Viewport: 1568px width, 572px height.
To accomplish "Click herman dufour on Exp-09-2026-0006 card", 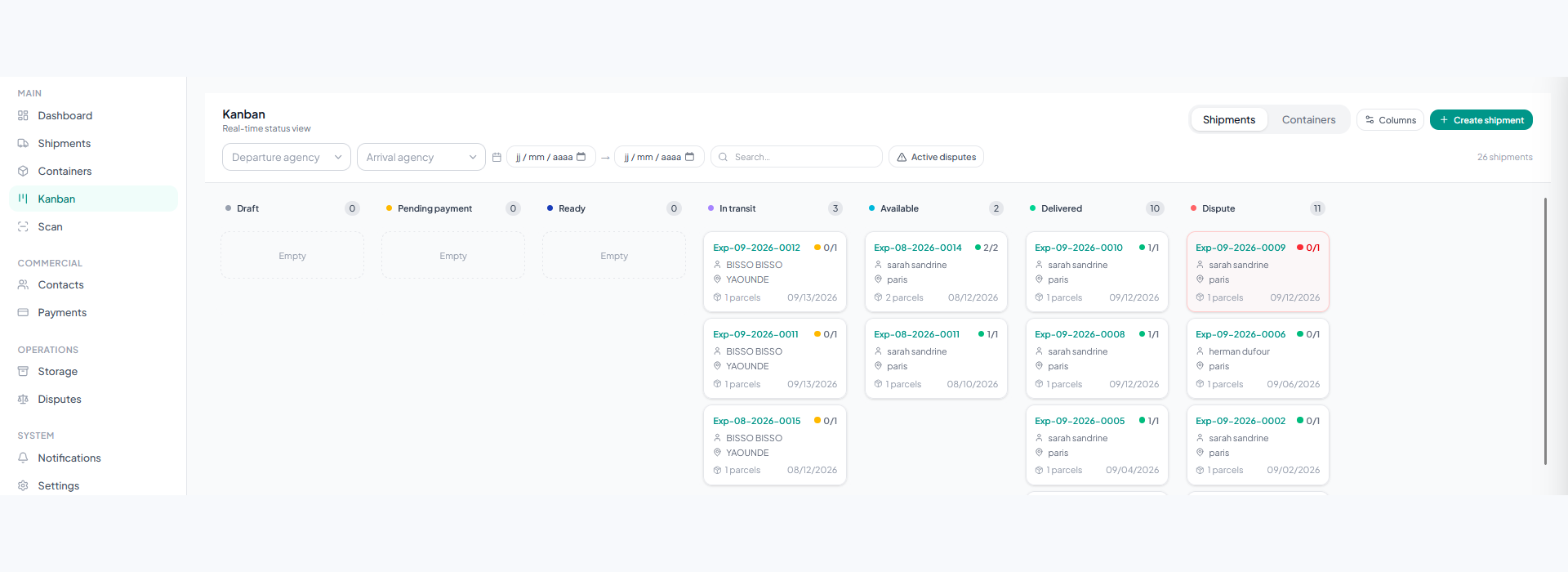I will tap(1239, 351).
